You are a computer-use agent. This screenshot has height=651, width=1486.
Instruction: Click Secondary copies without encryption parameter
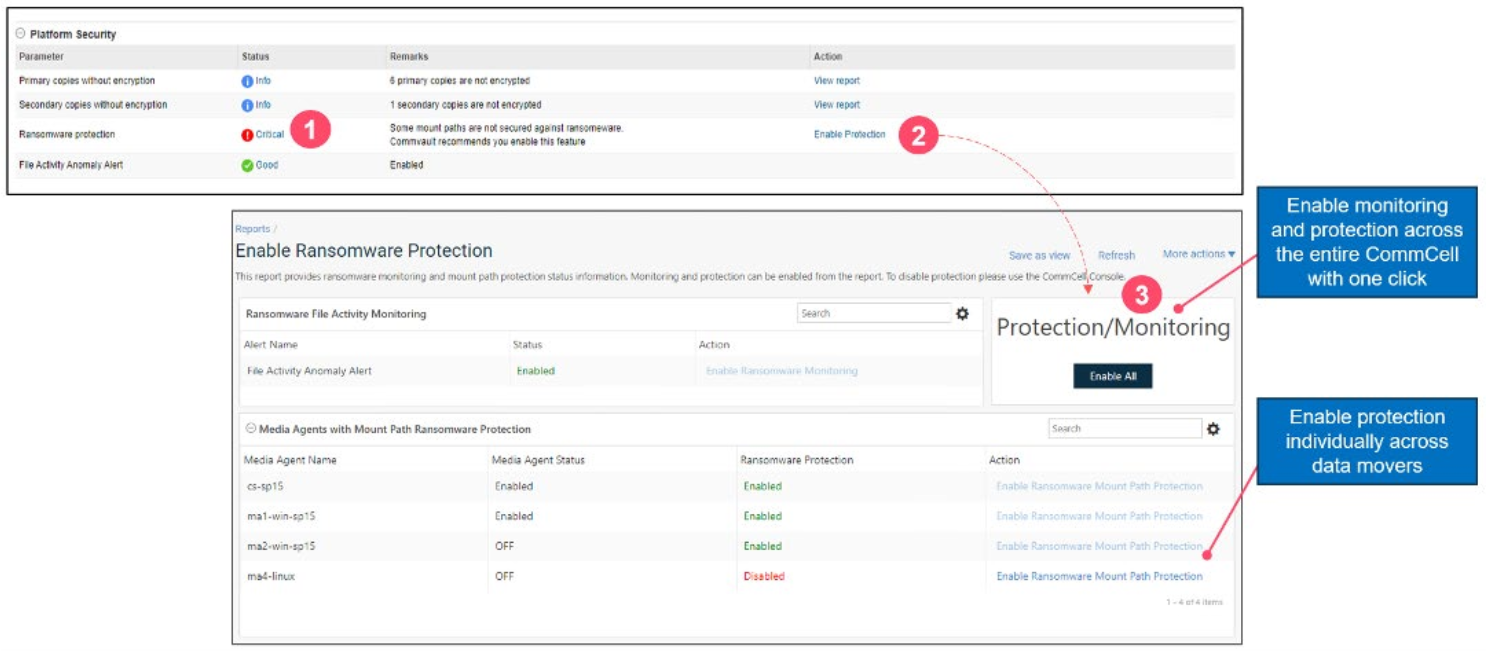click(93, 105)
